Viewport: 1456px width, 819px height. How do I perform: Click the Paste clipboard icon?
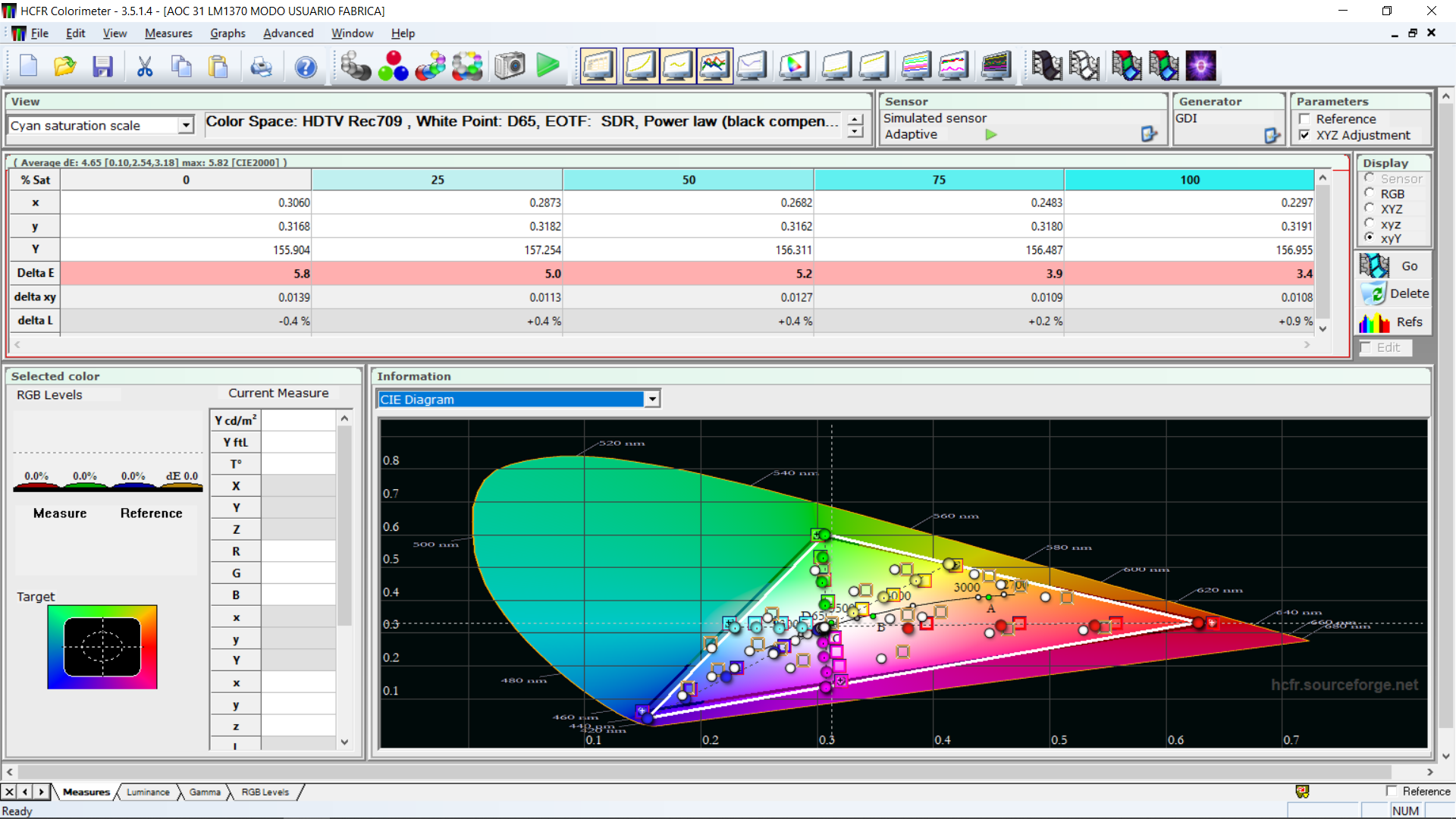tap(218, 67)
